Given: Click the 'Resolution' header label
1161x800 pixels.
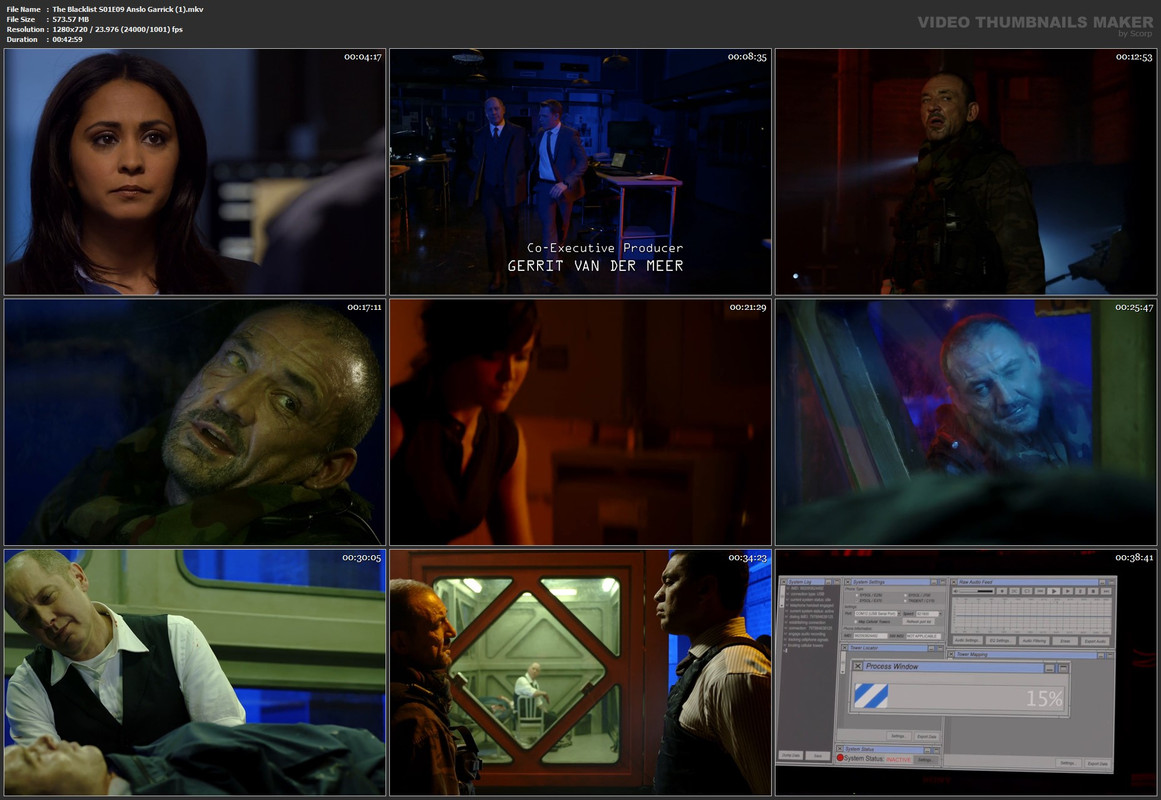Looking at the screenshot, I should (25, 30).
